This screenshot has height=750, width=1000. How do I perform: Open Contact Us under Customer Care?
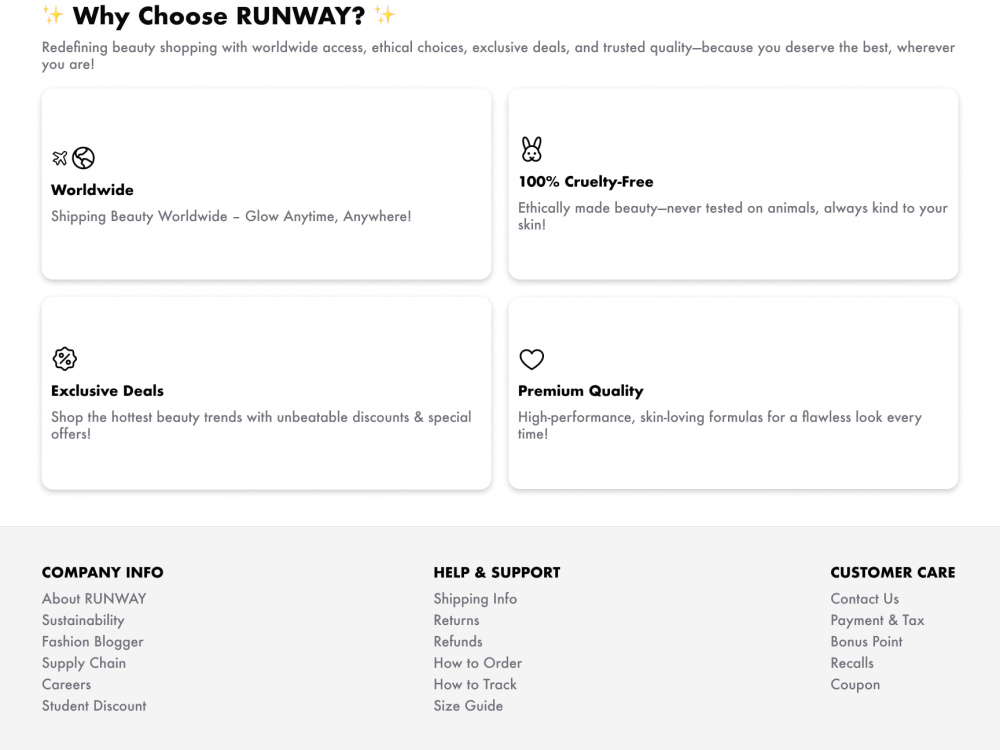(x=865, y=599)
